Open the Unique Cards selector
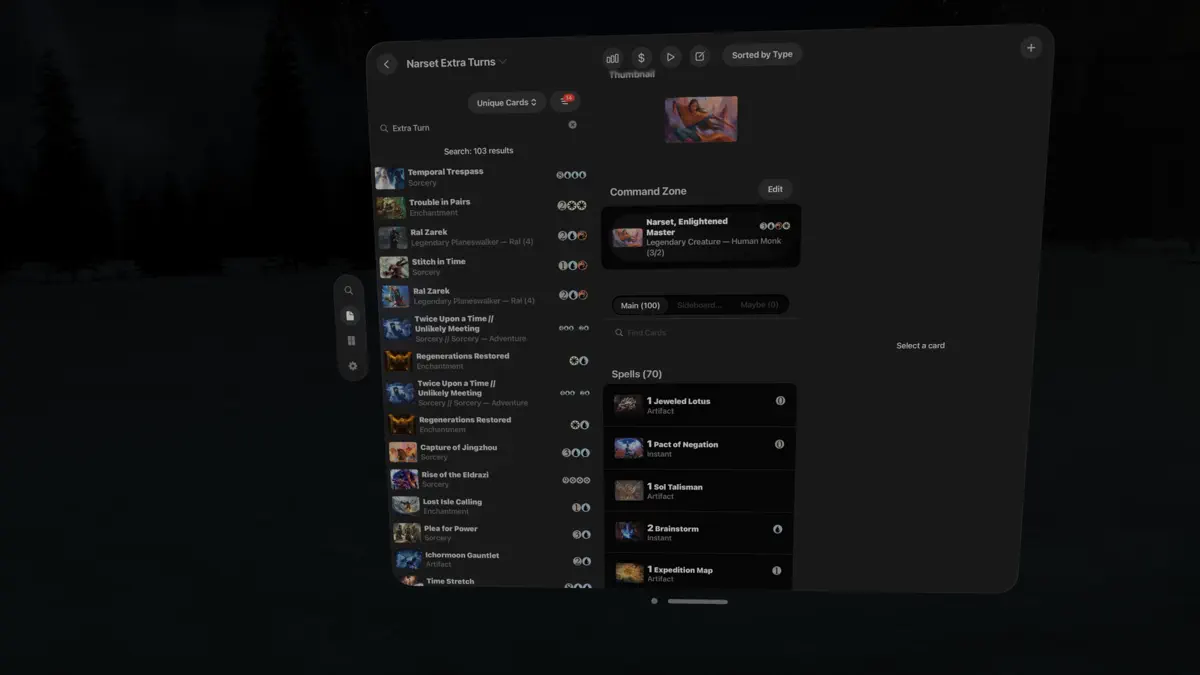 coord(506,102)
